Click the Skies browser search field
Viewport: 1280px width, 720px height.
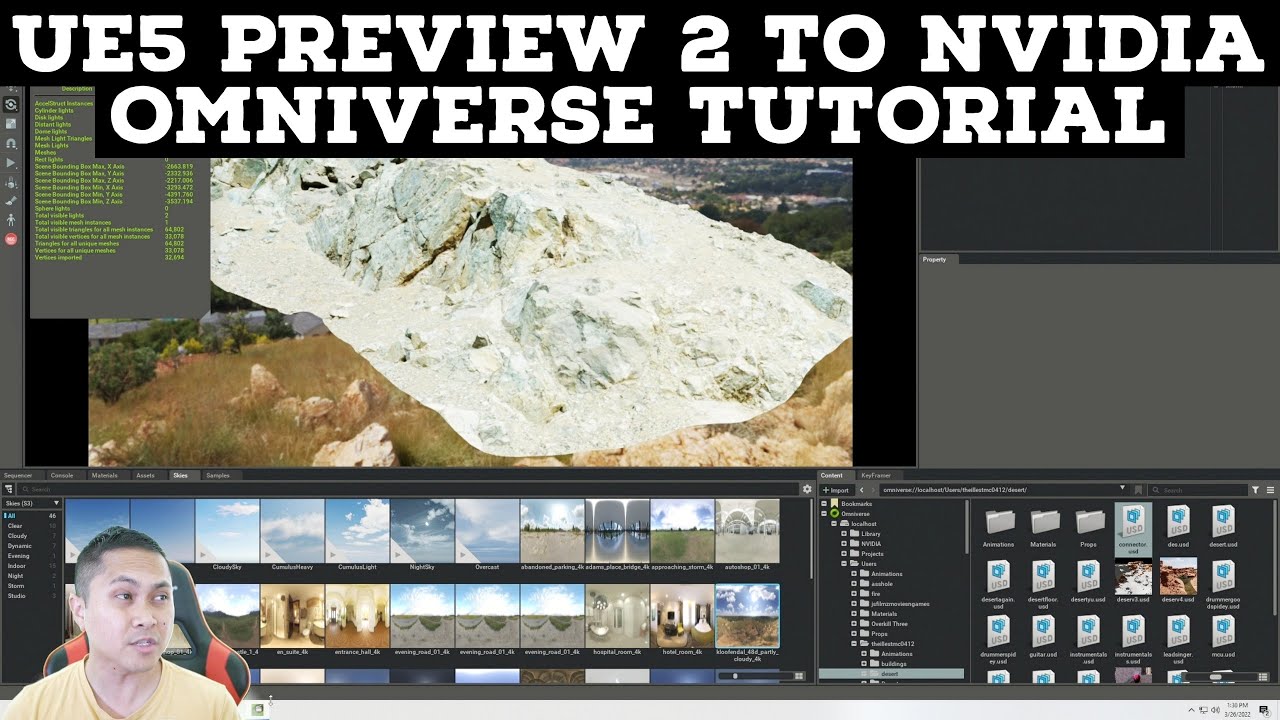pos(408,489)
